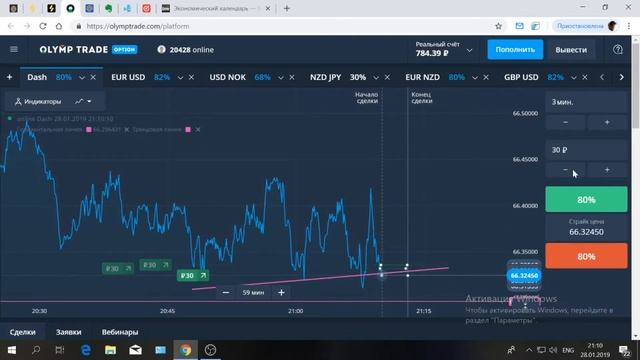640x360 pixels.
Task: Zoom out chart timeframe with minus
Action: [x=226, y=292]
